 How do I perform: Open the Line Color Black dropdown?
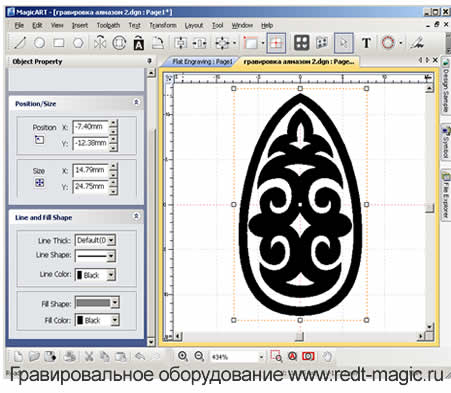point(111,275)
